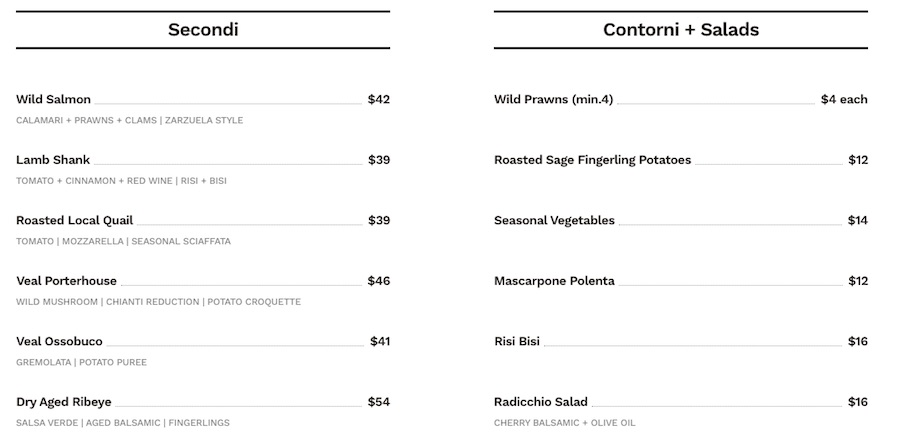Click the Risi Bisi menu entry
Screen dimensions: 900x445
click(517, 342)
